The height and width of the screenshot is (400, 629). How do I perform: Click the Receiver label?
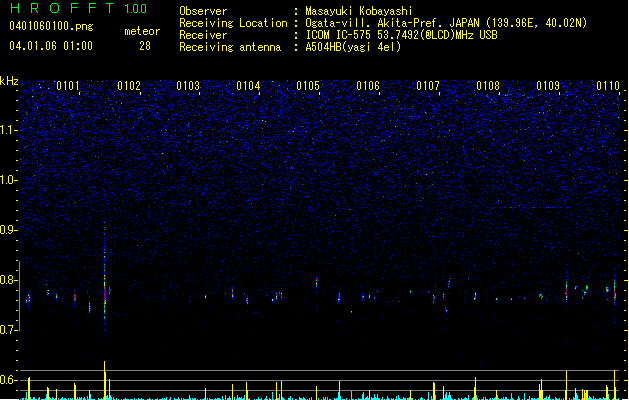point(203,35)
